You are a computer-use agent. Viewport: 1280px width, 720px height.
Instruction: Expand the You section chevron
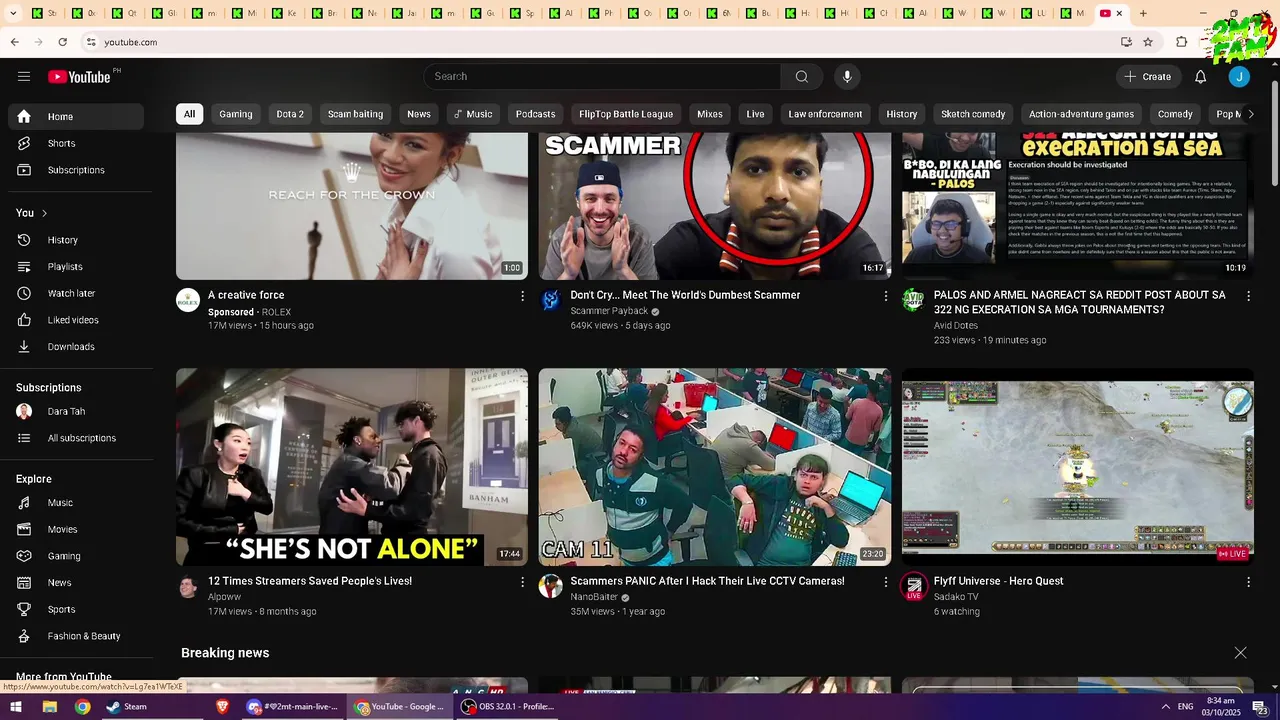44,213
